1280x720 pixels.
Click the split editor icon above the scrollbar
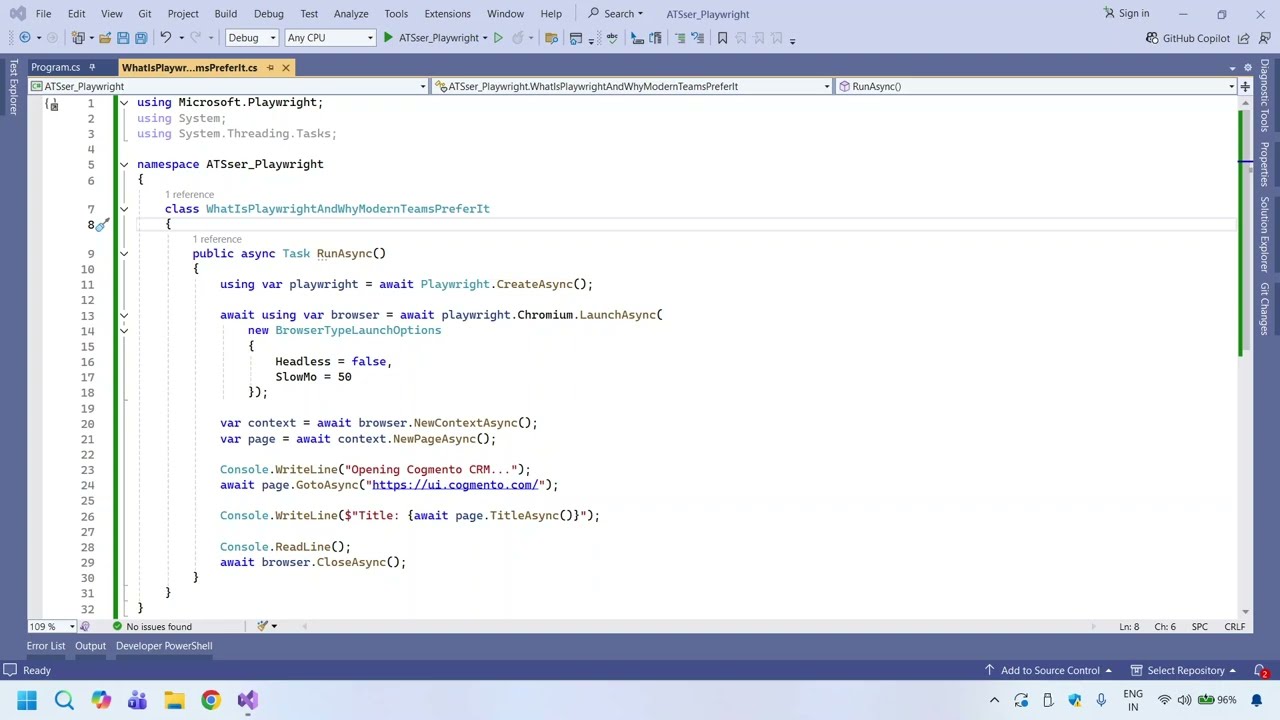[x=1245, y=86]
